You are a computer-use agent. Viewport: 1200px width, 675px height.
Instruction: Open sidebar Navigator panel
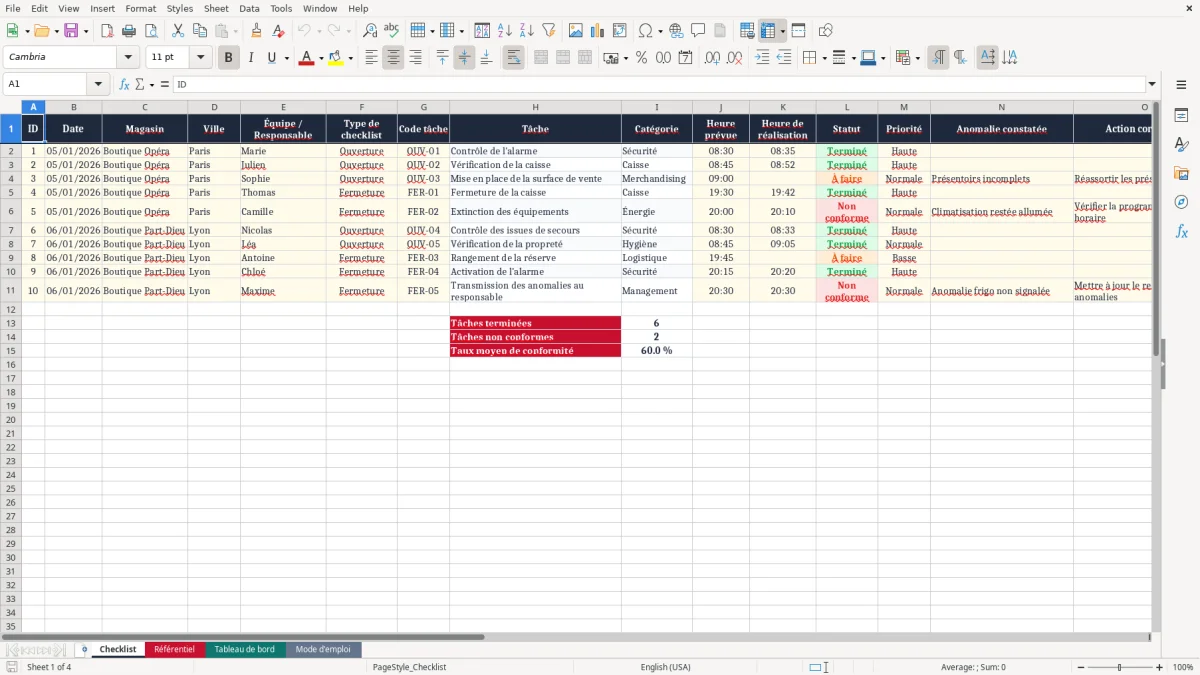[x=1181, y=202]
